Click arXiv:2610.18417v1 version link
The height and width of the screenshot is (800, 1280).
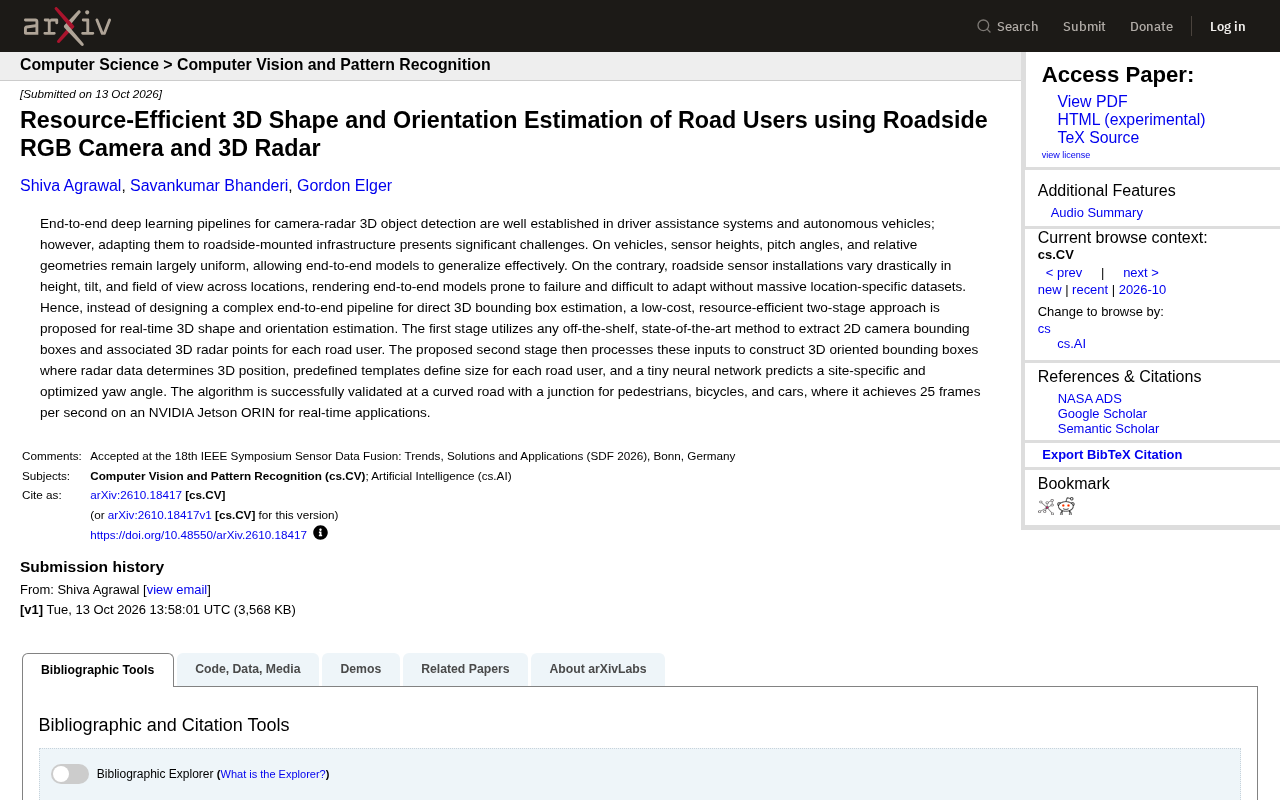(x=160, y=515)
